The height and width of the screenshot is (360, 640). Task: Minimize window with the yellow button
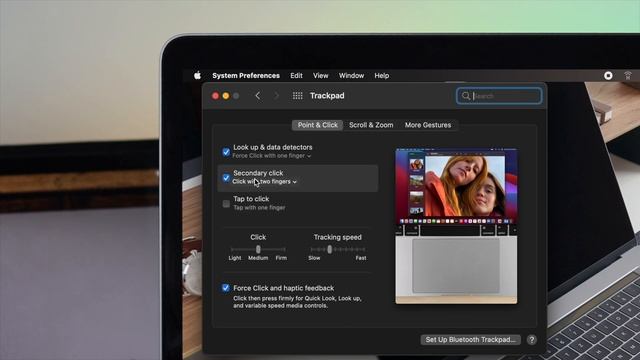226,96
